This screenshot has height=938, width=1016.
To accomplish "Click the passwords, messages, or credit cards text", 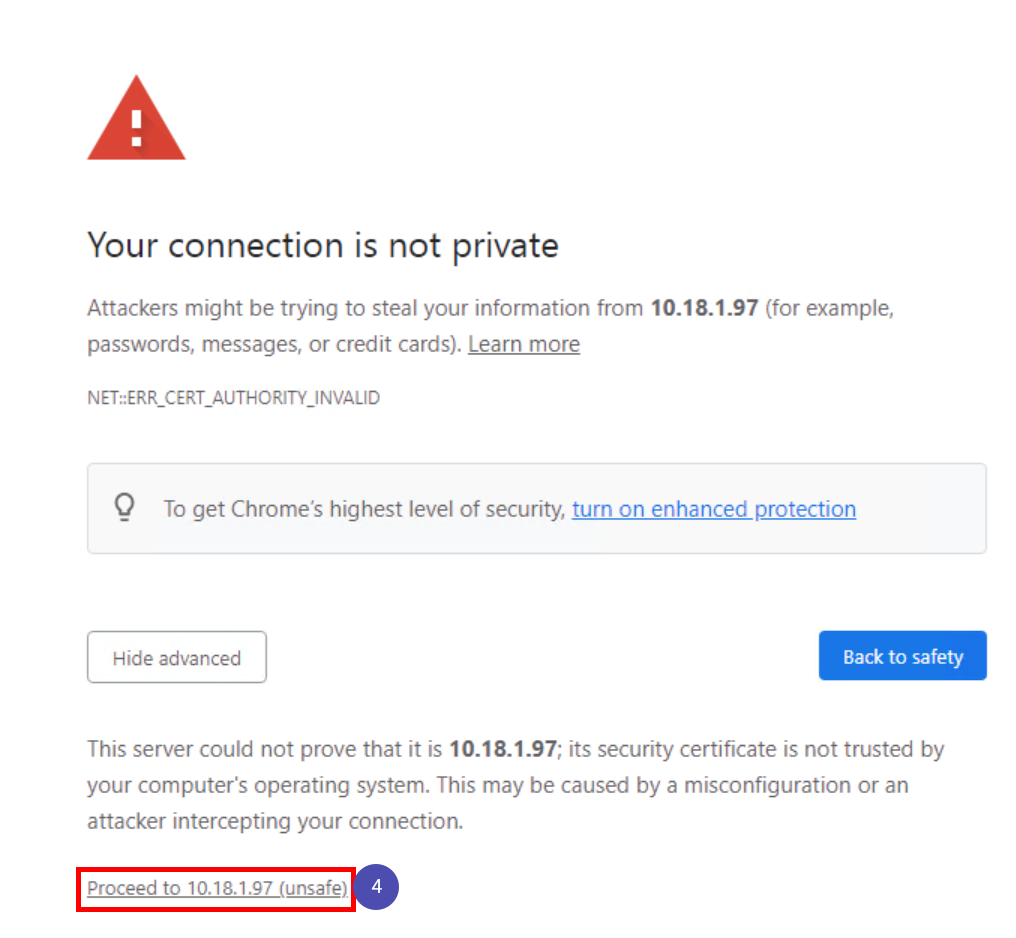I will (x=274, y=344).
